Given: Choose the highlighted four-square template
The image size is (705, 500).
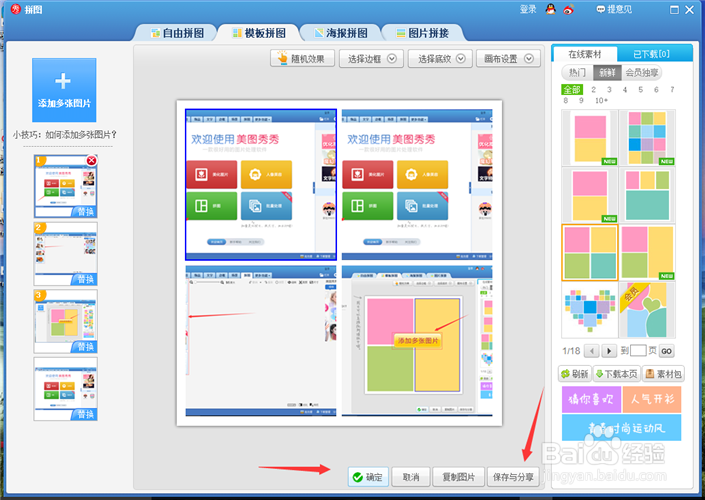Looking at the screenshot, I should (x=589, y=252).
